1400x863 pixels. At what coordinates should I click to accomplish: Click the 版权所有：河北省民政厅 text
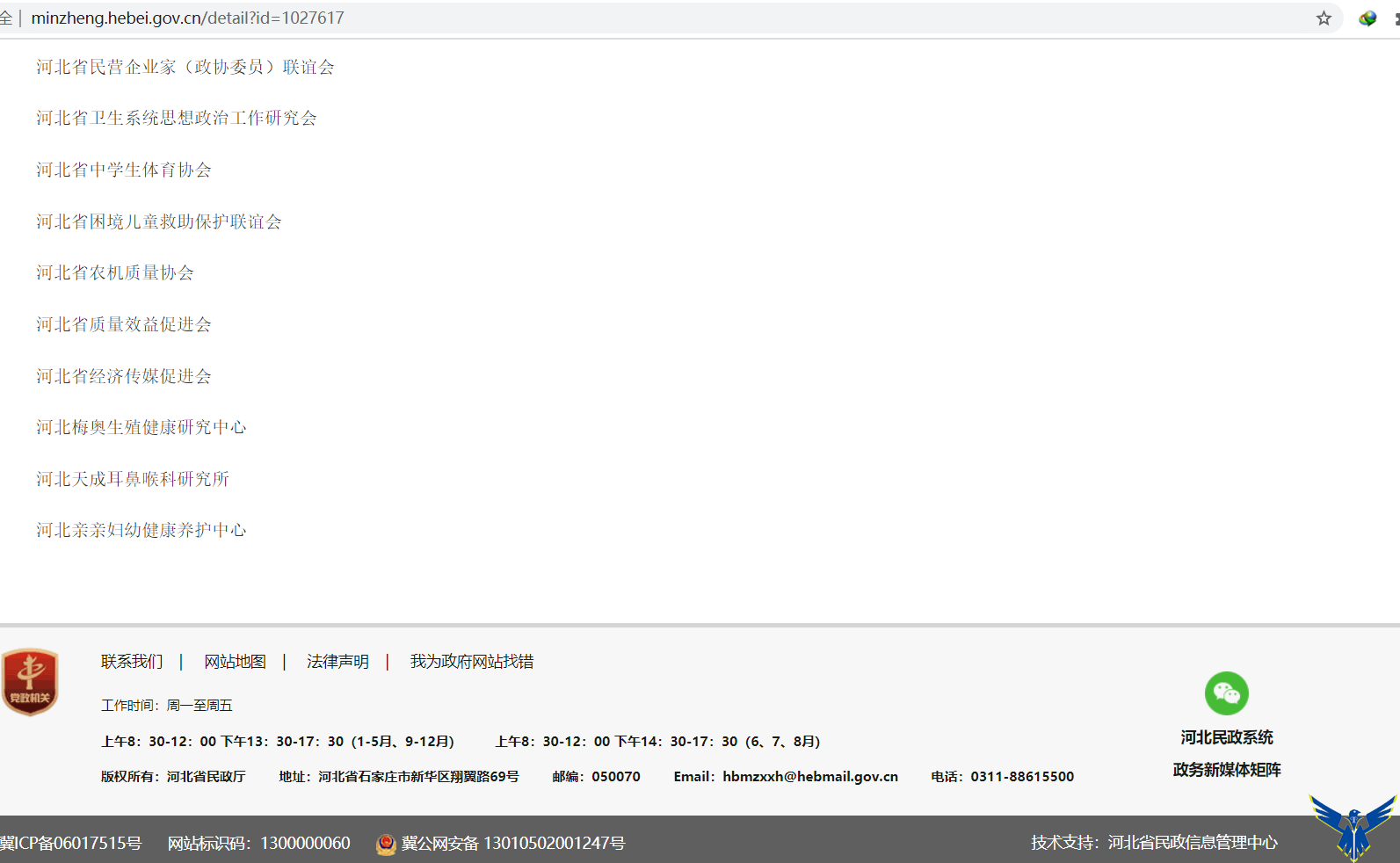(x=173, y=777)
